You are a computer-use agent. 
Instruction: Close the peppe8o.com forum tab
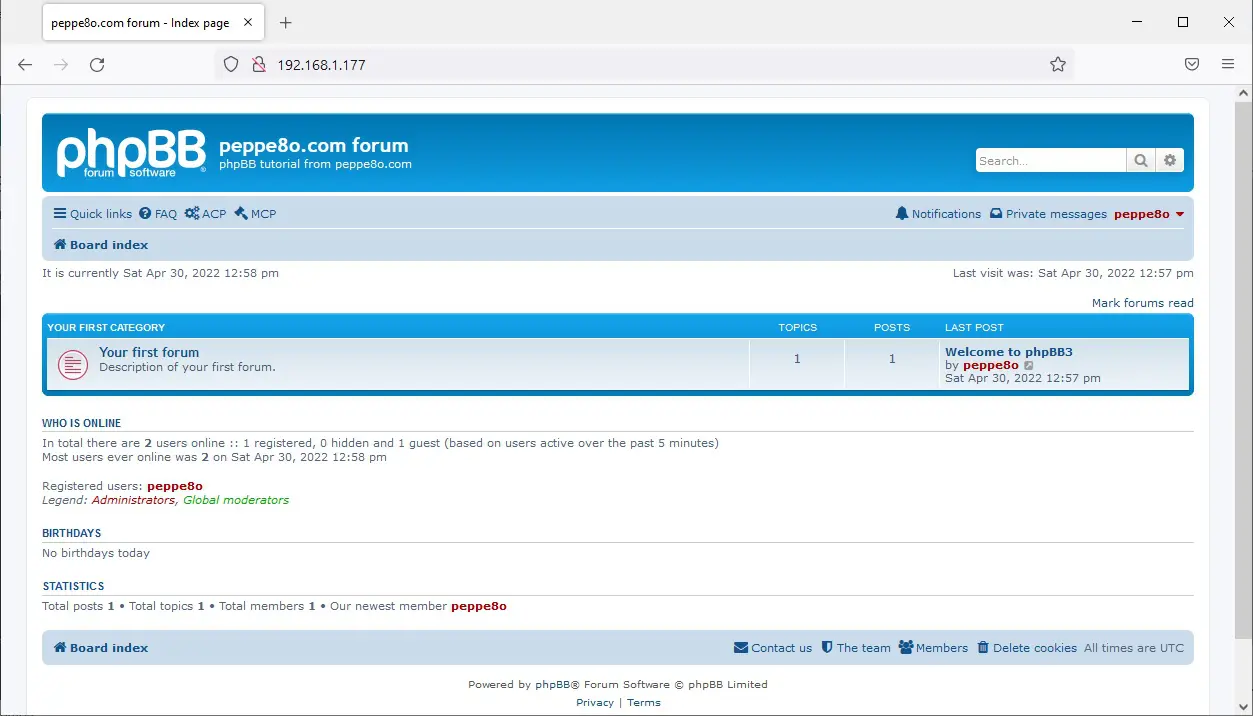tap(250, 23)
